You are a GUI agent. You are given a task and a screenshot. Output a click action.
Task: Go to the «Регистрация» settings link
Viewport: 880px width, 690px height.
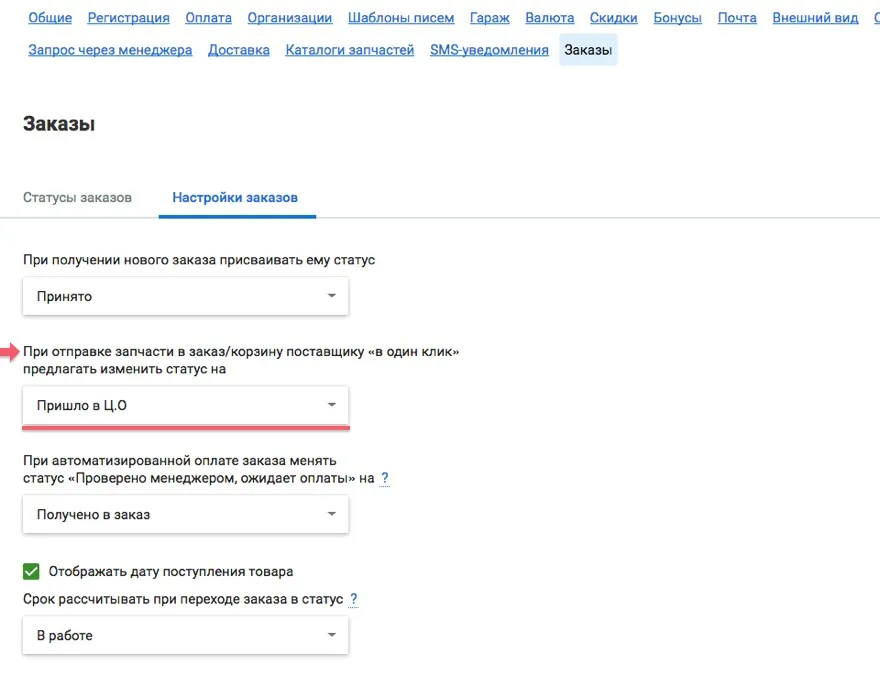128,18
